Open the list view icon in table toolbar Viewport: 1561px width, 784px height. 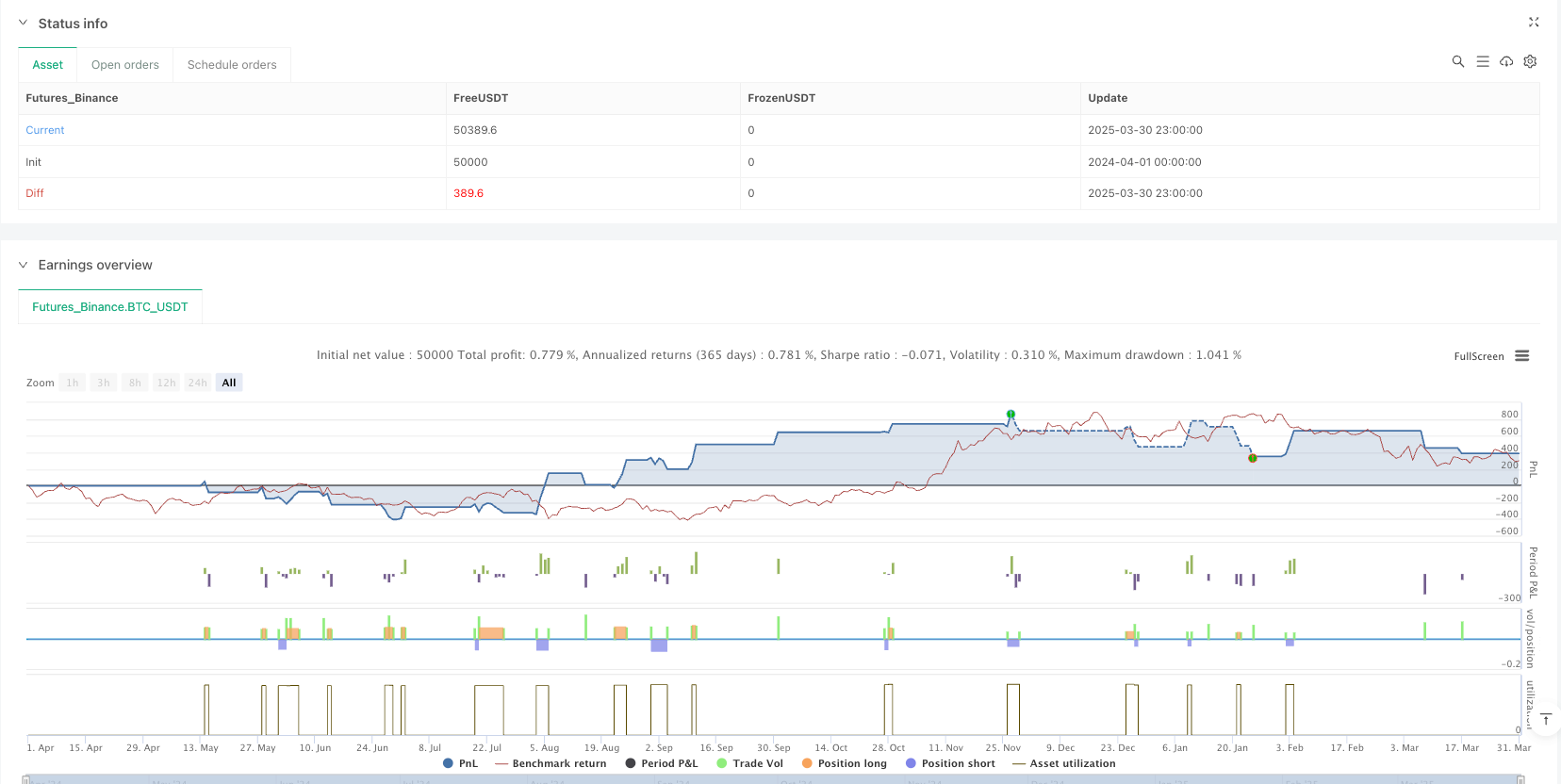(x=1483, y=61)
